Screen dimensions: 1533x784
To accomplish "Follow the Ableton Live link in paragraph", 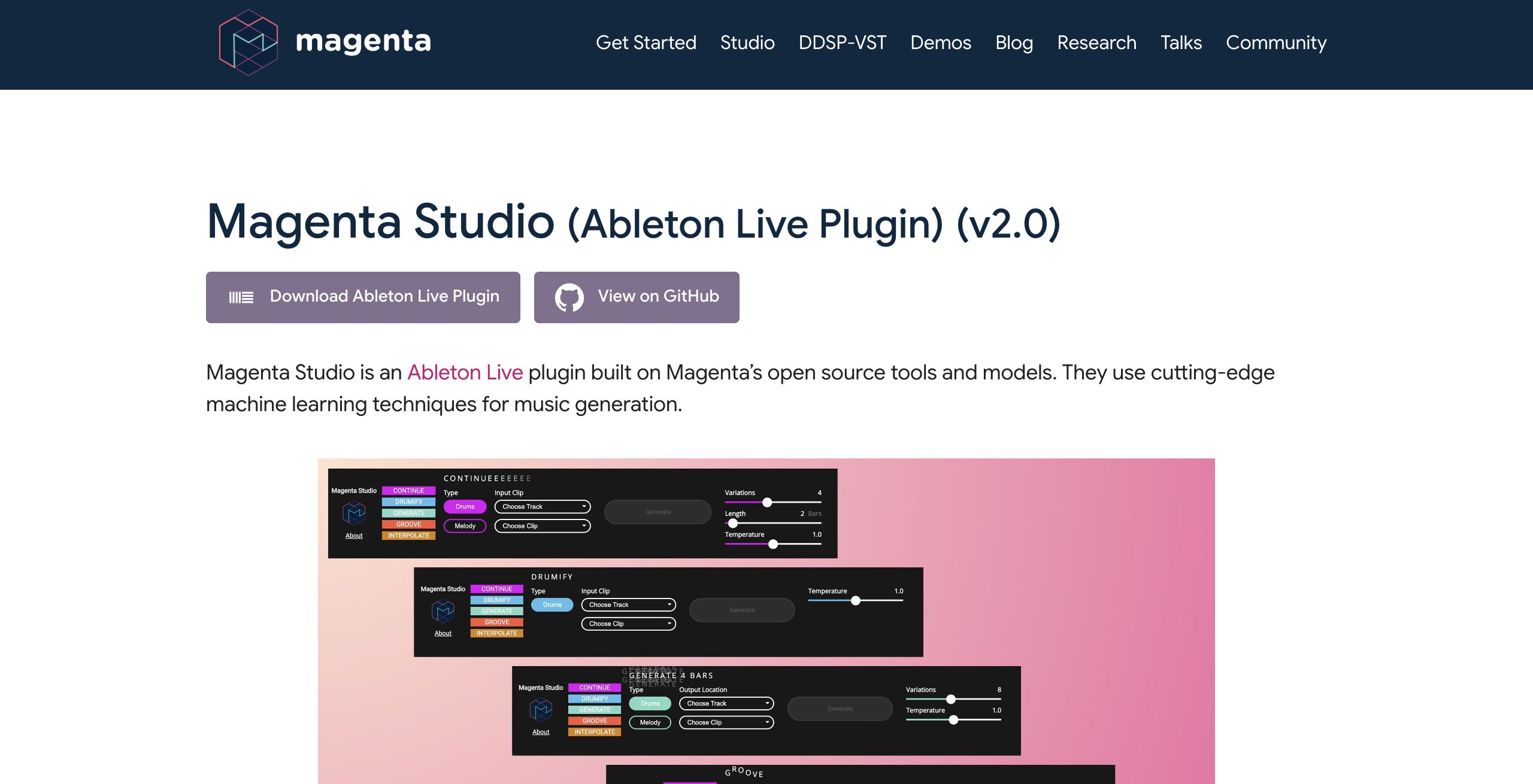I will click(x=465, y=373).
